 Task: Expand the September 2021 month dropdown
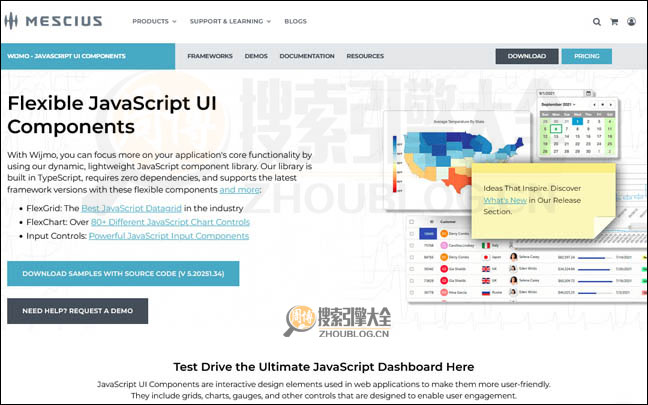click(x=558, y=105)
